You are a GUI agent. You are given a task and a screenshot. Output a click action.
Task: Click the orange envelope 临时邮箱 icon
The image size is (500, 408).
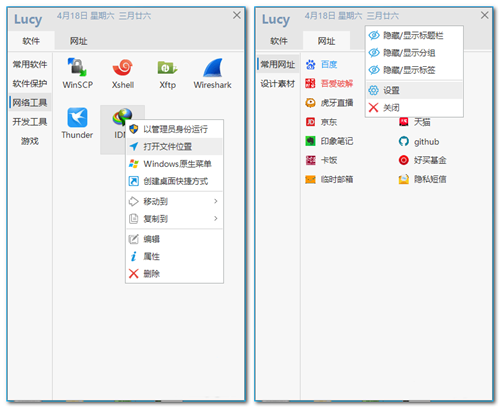pos(310,180)
